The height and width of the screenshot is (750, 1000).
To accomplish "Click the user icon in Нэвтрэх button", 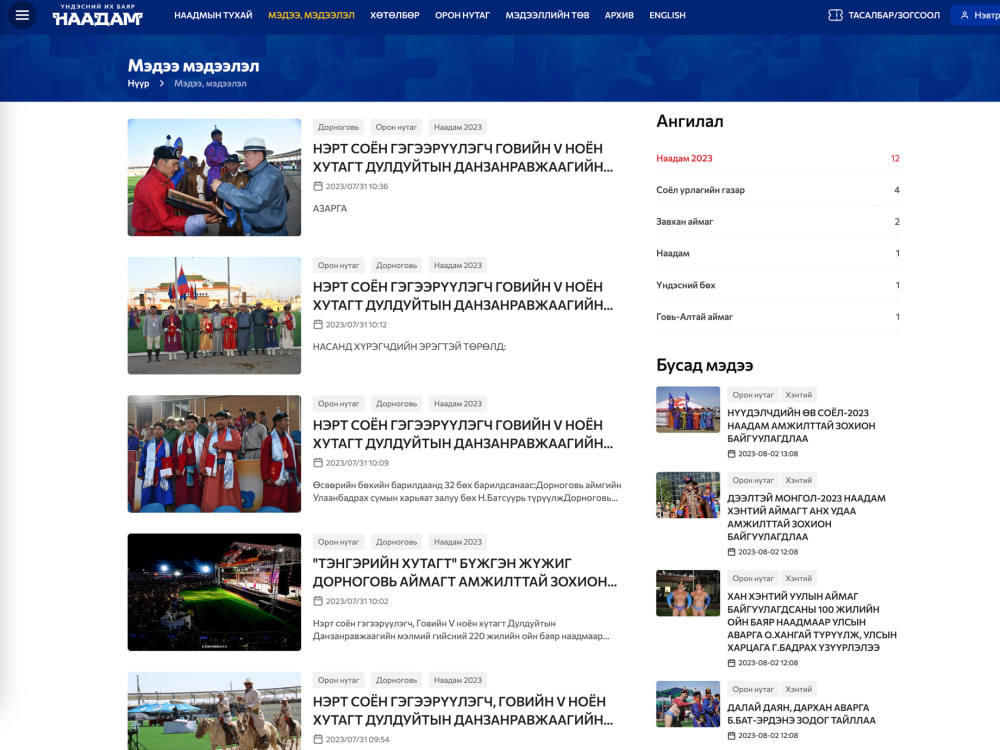I will [964, 15].
